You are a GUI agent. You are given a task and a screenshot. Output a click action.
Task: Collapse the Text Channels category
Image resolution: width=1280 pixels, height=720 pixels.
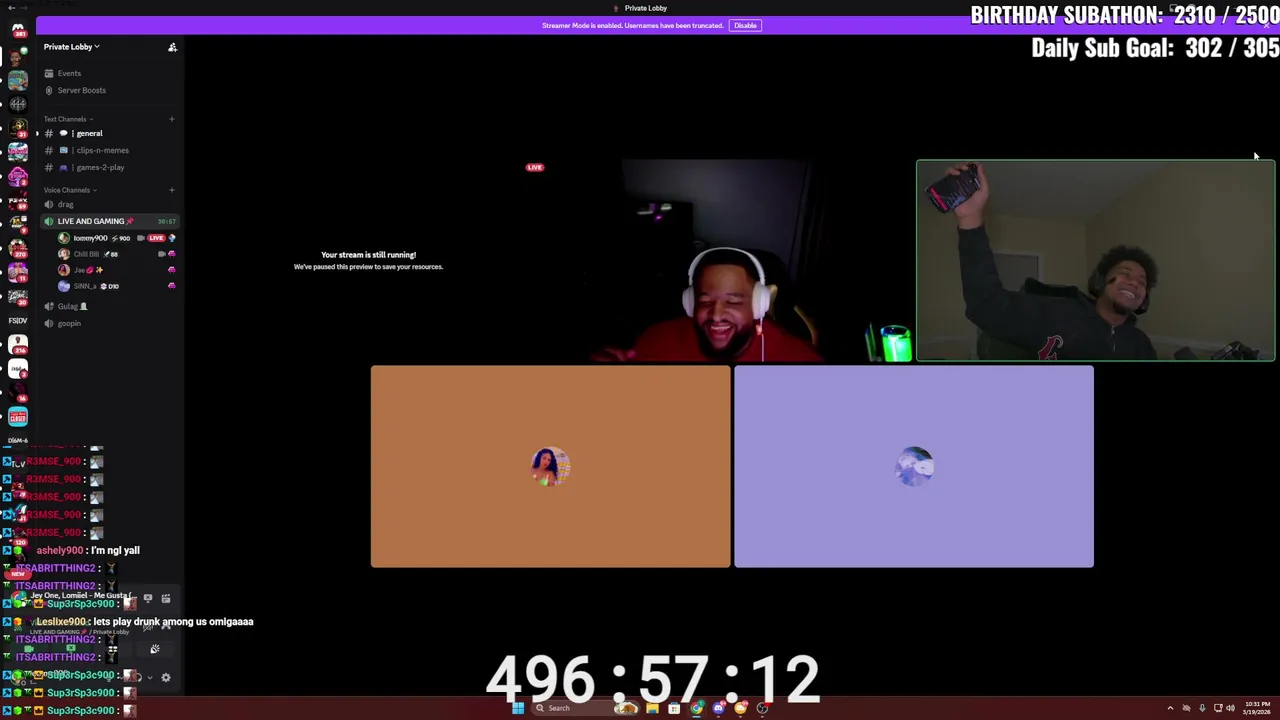[x=68, y=119]
